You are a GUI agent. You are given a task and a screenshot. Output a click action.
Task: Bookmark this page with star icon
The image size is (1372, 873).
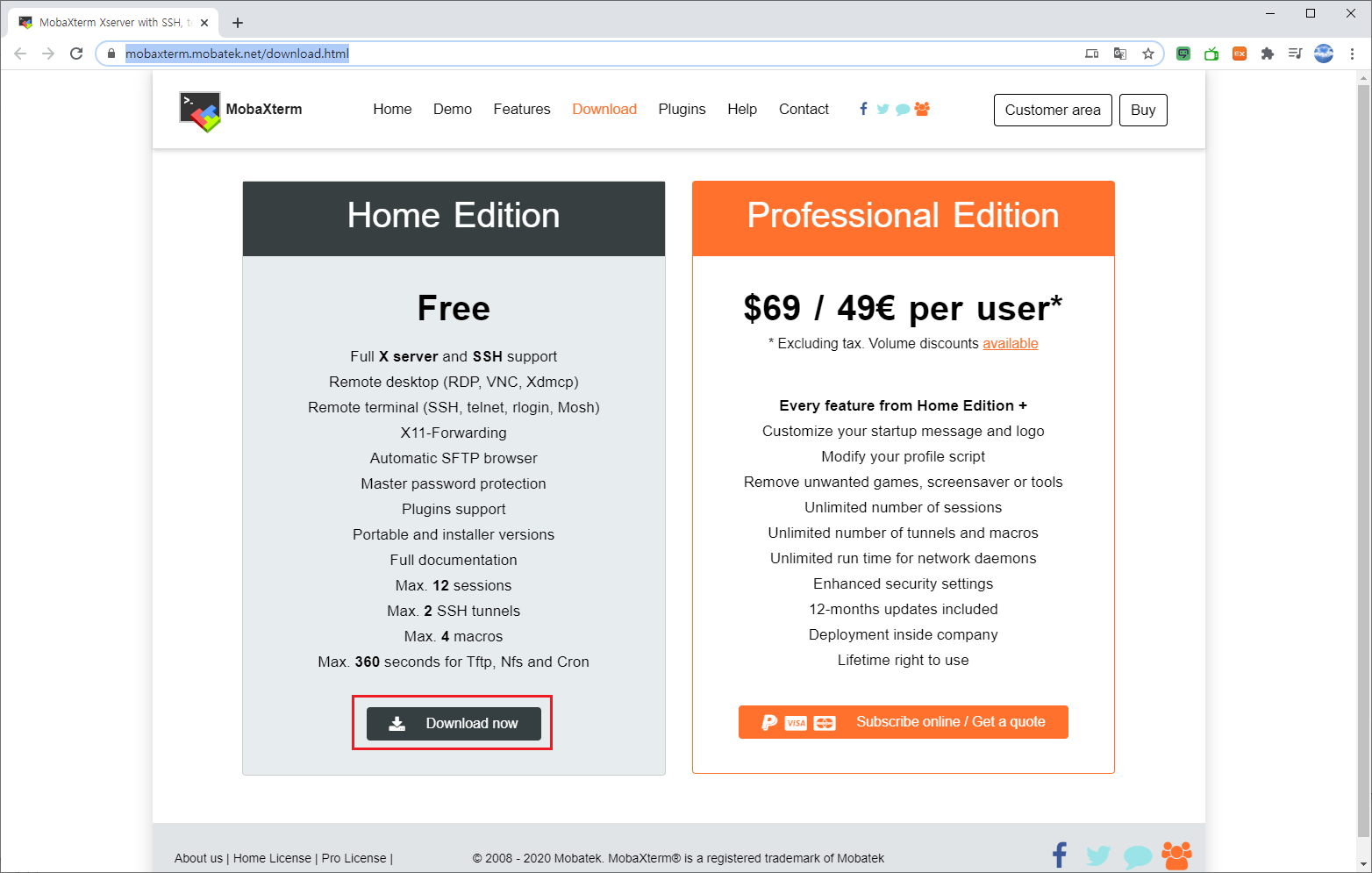click(x=1148, y=54)
